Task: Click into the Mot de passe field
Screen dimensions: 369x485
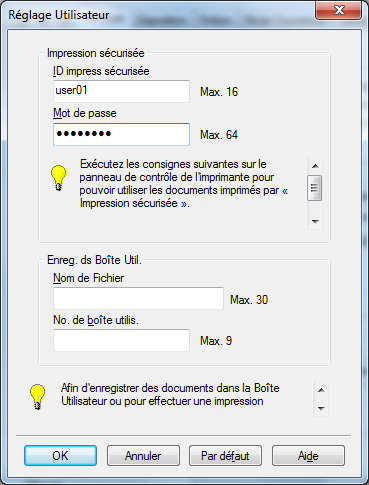Action: tap(121, 134)
